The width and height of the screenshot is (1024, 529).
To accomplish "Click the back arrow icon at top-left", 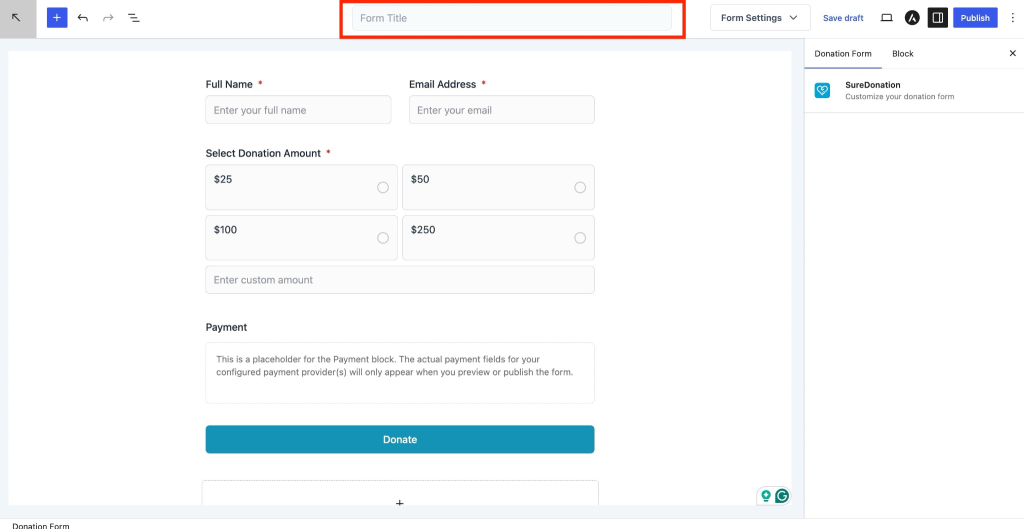I will click(17, 18).
